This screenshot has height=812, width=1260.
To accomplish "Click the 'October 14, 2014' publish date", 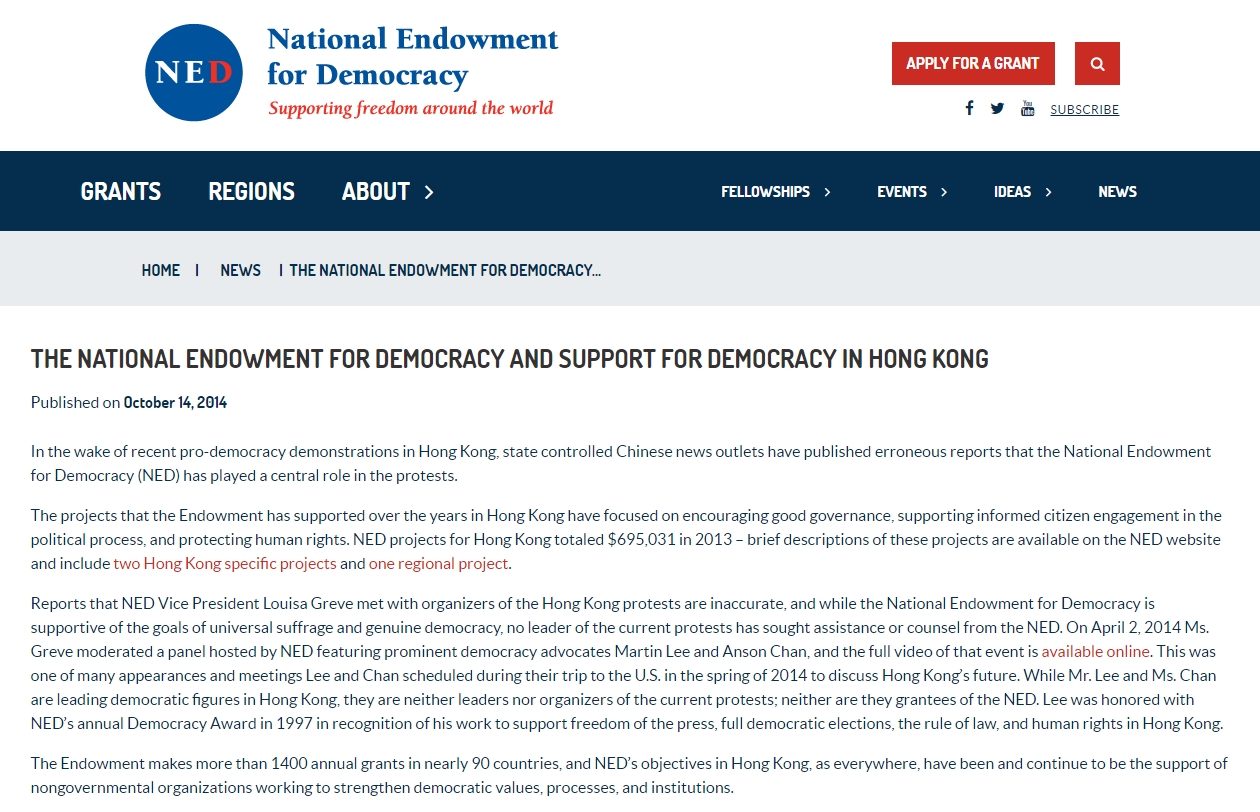I will click(x=175, y=403).
